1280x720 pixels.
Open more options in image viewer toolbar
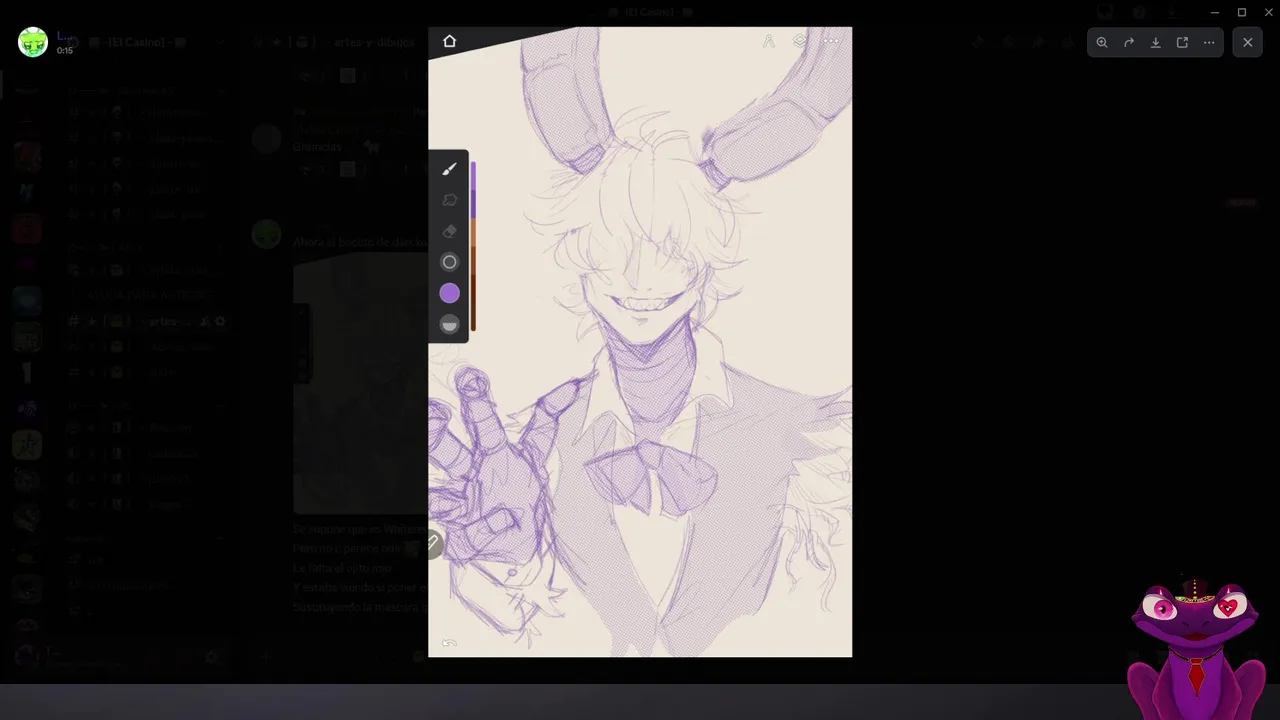point(1209,43)
